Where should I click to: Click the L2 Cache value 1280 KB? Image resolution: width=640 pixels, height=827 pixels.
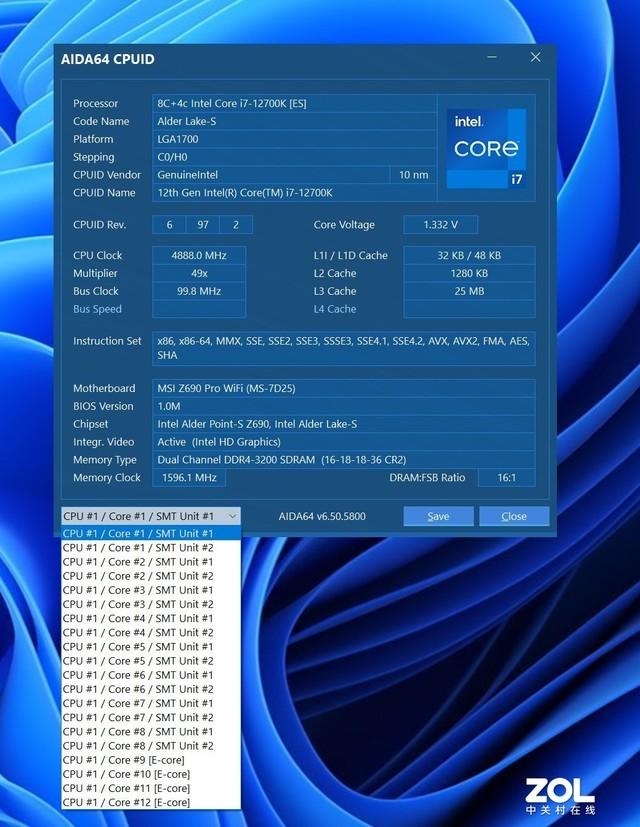tap(469, 273)
